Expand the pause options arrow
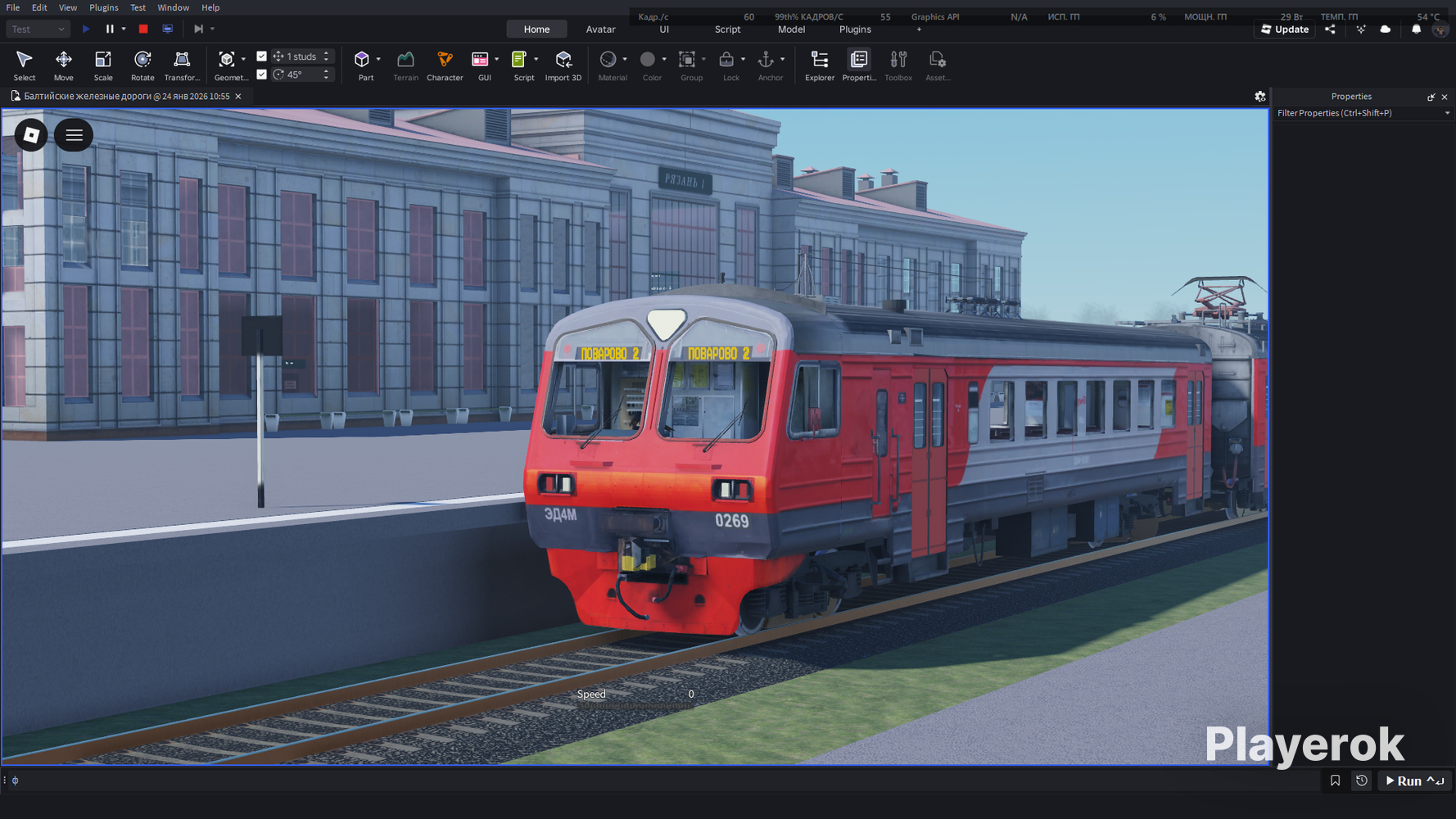The height and width of the screenshot is (819, 1456). click(x=124, y=29)
